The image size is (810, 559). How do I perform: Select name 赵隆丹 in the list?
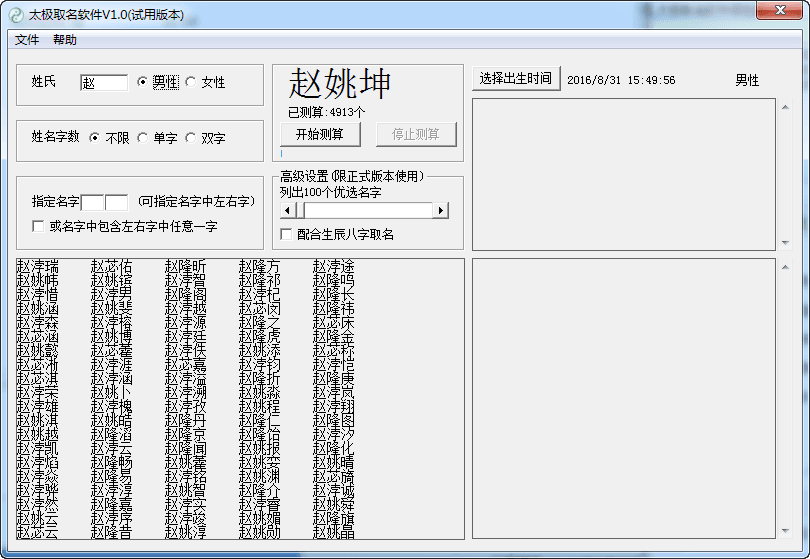click(x=185, y=420)
